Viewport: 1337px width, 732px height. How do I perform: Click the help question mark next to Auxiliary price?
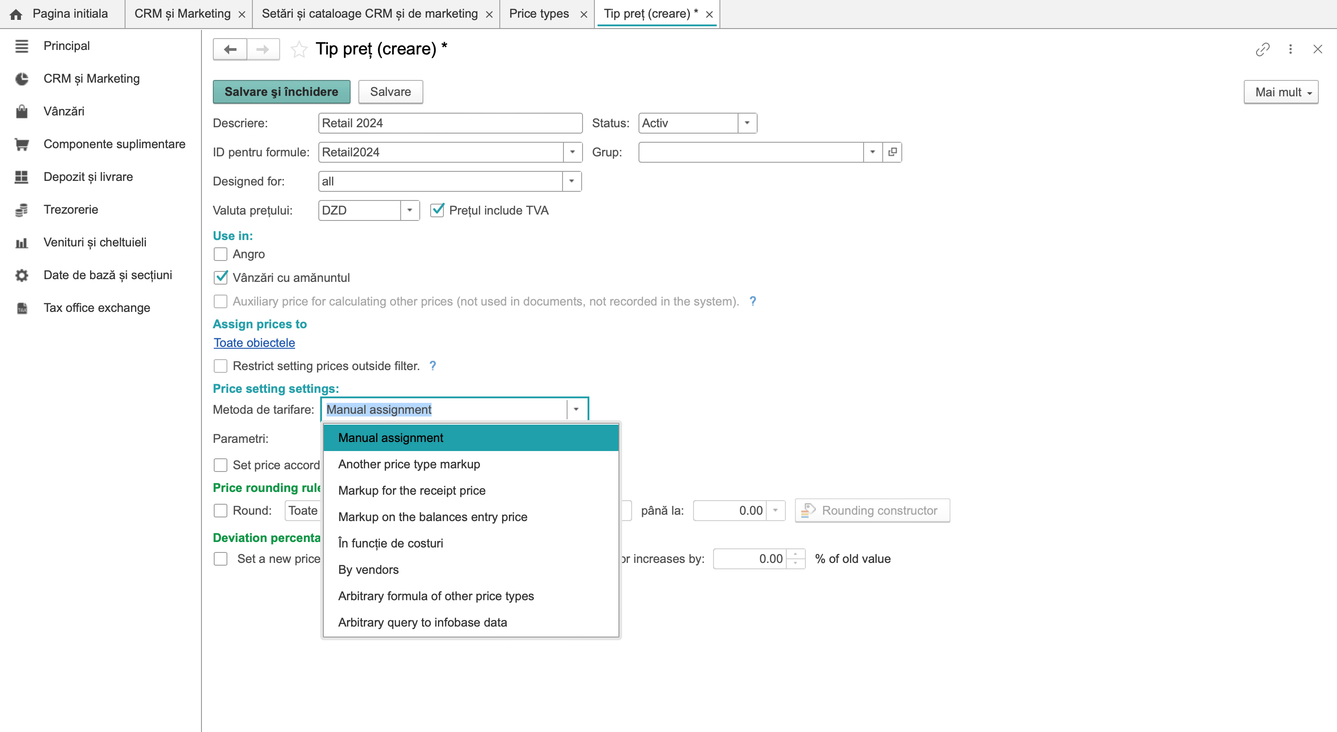(753, 301)
